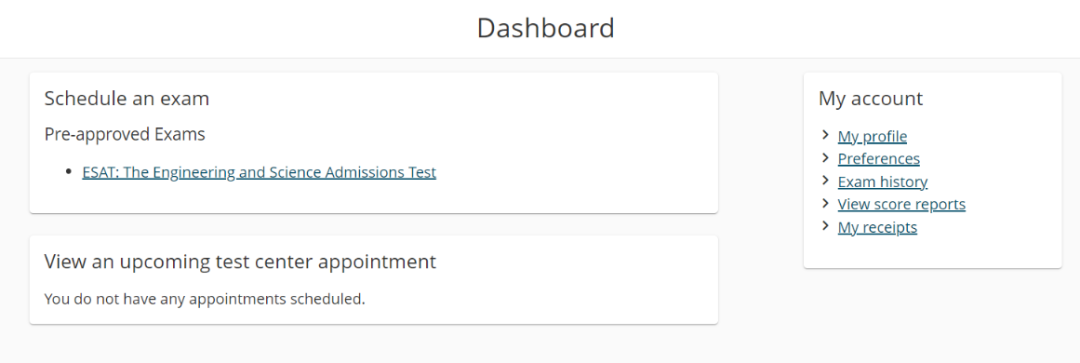1080x363 pixels.
Task: Open My receipts
Action: pos(877,227)
